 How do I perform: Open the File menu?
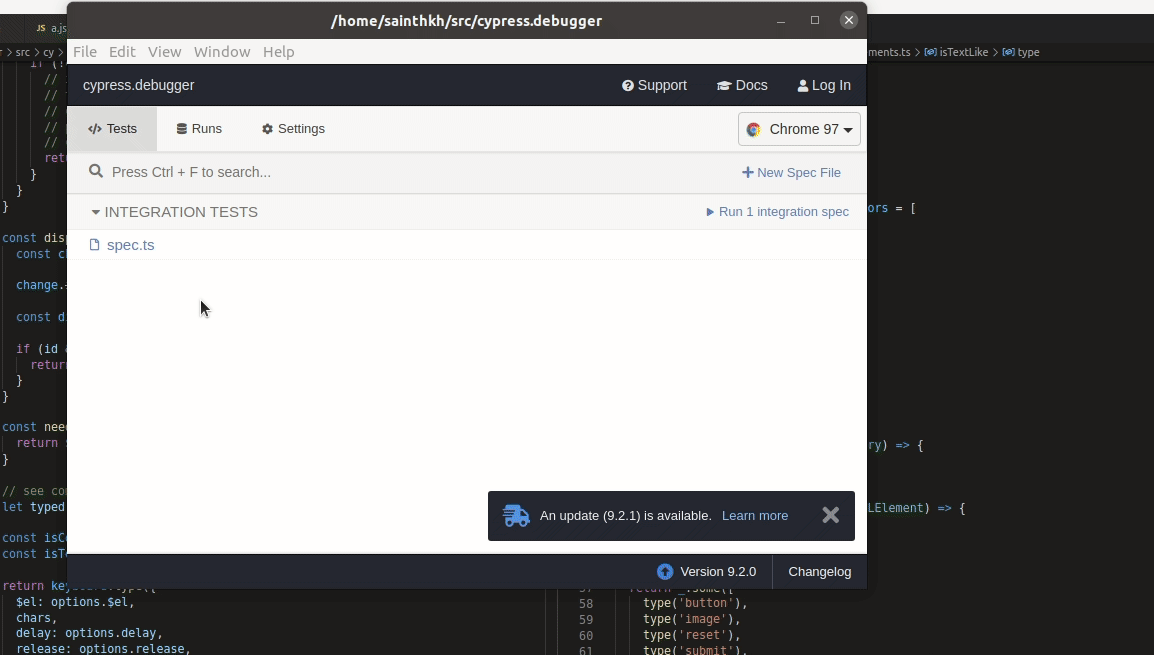(x=85, y=51)
